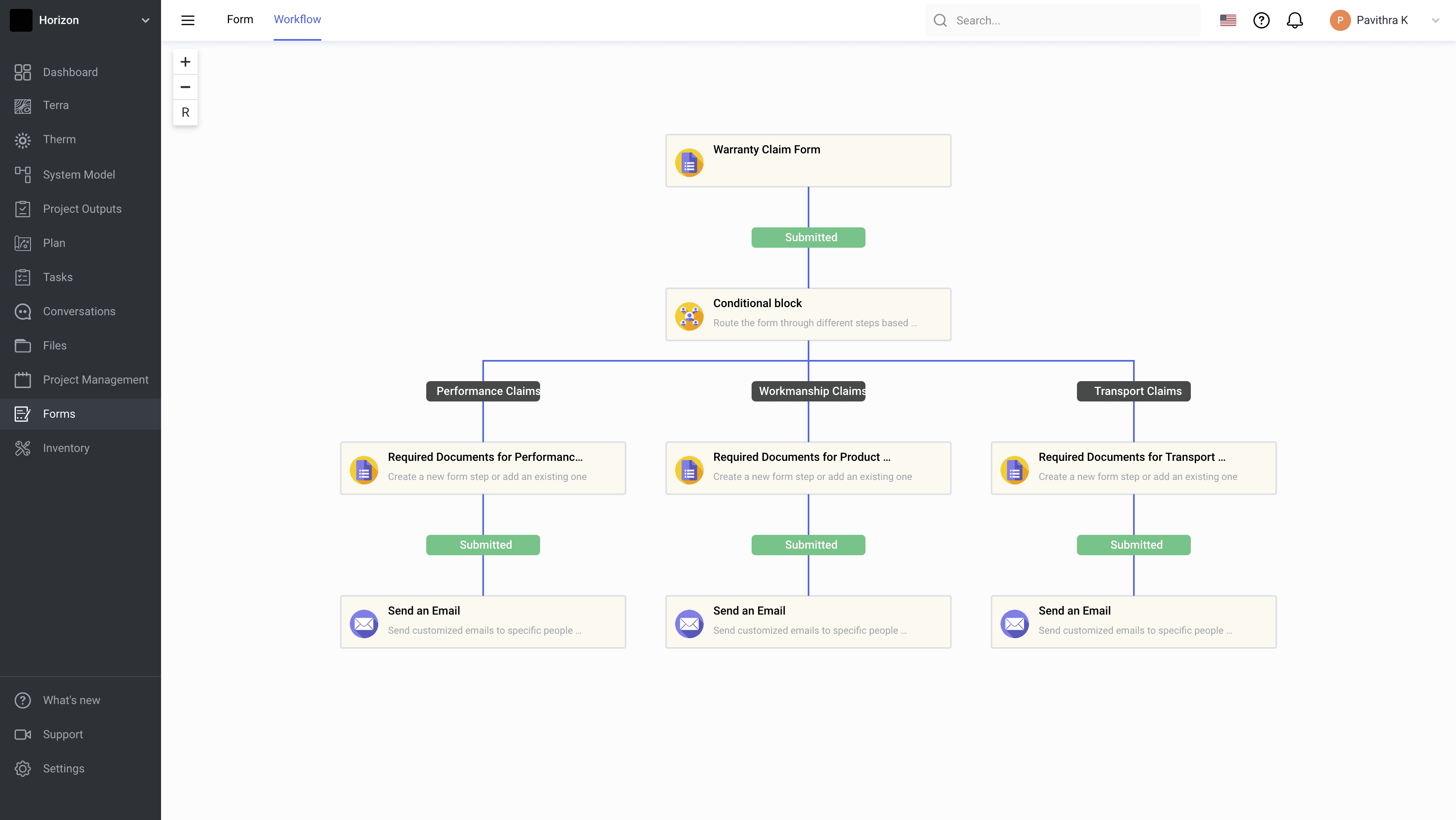
Task: Open the notifications bell
Action: pyautogui.click(x=1295, y=20)
